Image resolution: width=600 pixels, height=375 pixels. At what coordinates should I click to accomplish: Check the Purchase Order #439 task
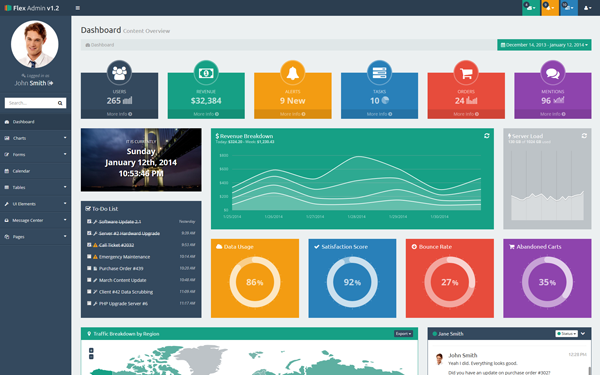pos(89,268)
